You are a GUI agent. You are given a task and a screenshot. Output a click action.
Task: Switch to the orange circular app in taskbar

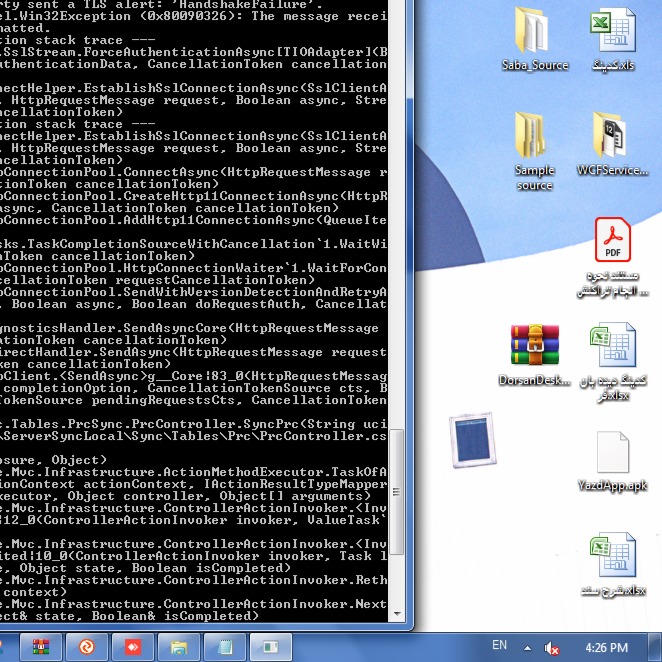87,648
